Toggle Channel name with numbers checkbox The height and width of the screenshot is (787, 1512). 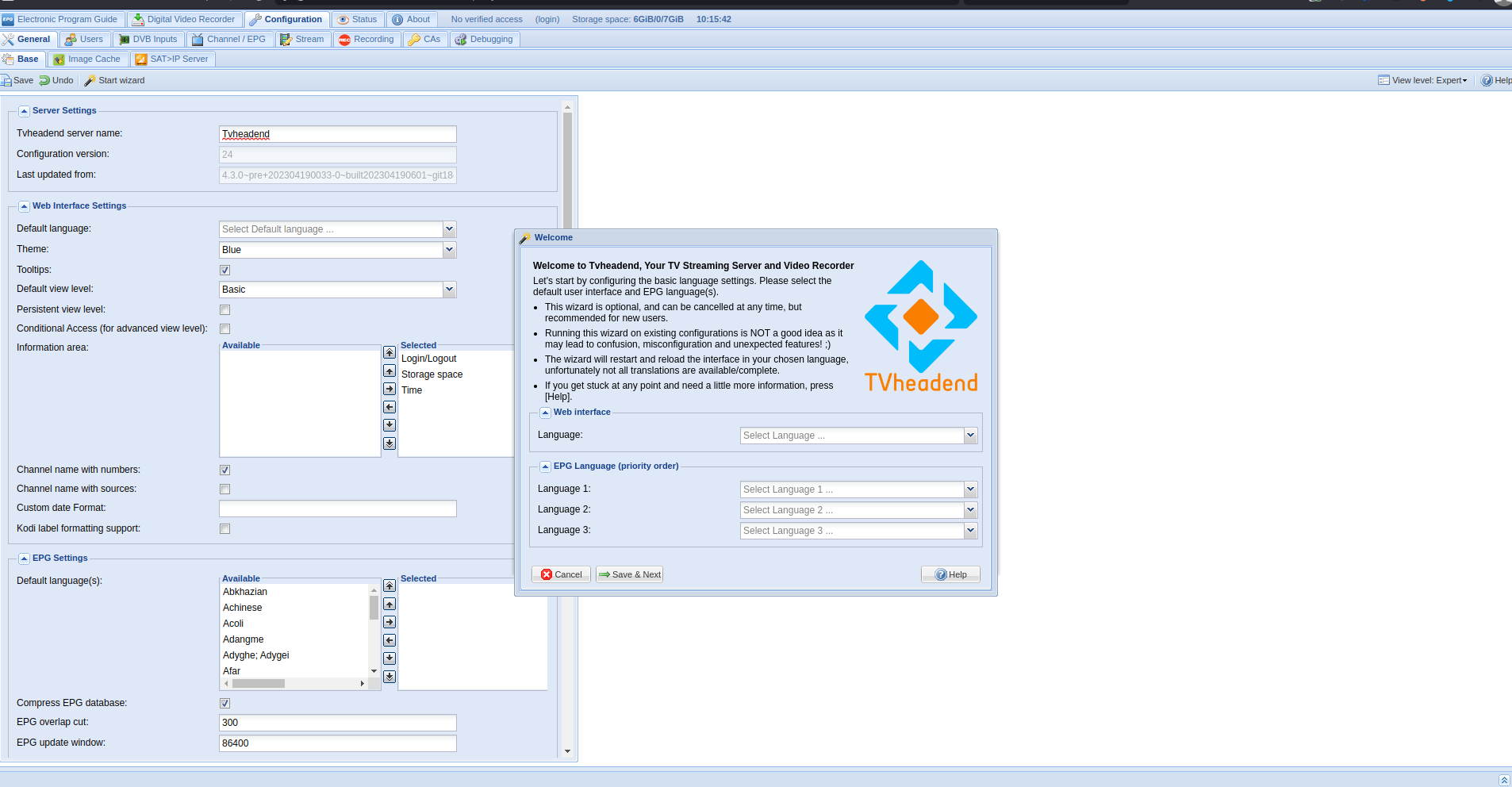[225, 470]
